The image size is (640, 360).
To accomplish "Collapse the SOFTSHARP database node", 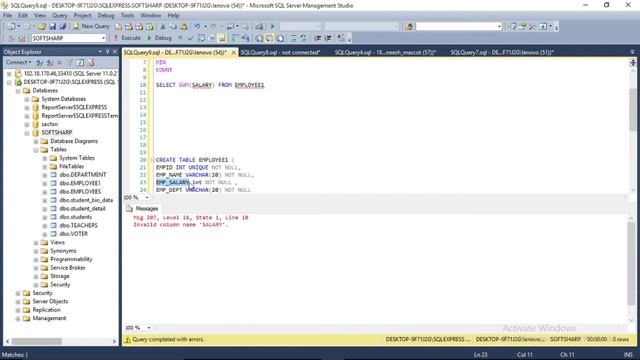I will click(x=27, y=133).
